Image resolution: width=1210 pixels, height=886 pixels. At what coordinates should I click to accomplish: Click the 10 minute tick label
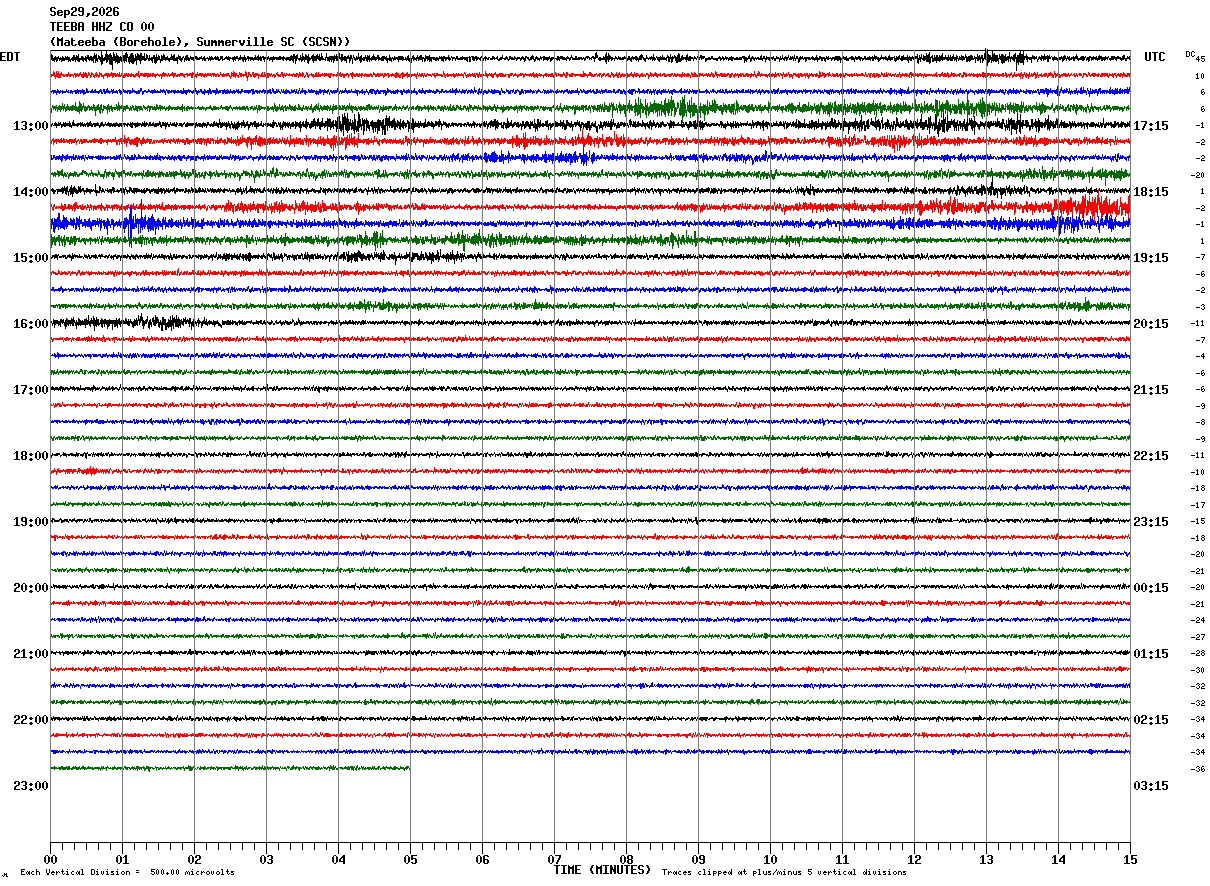[x=770, y=859]
